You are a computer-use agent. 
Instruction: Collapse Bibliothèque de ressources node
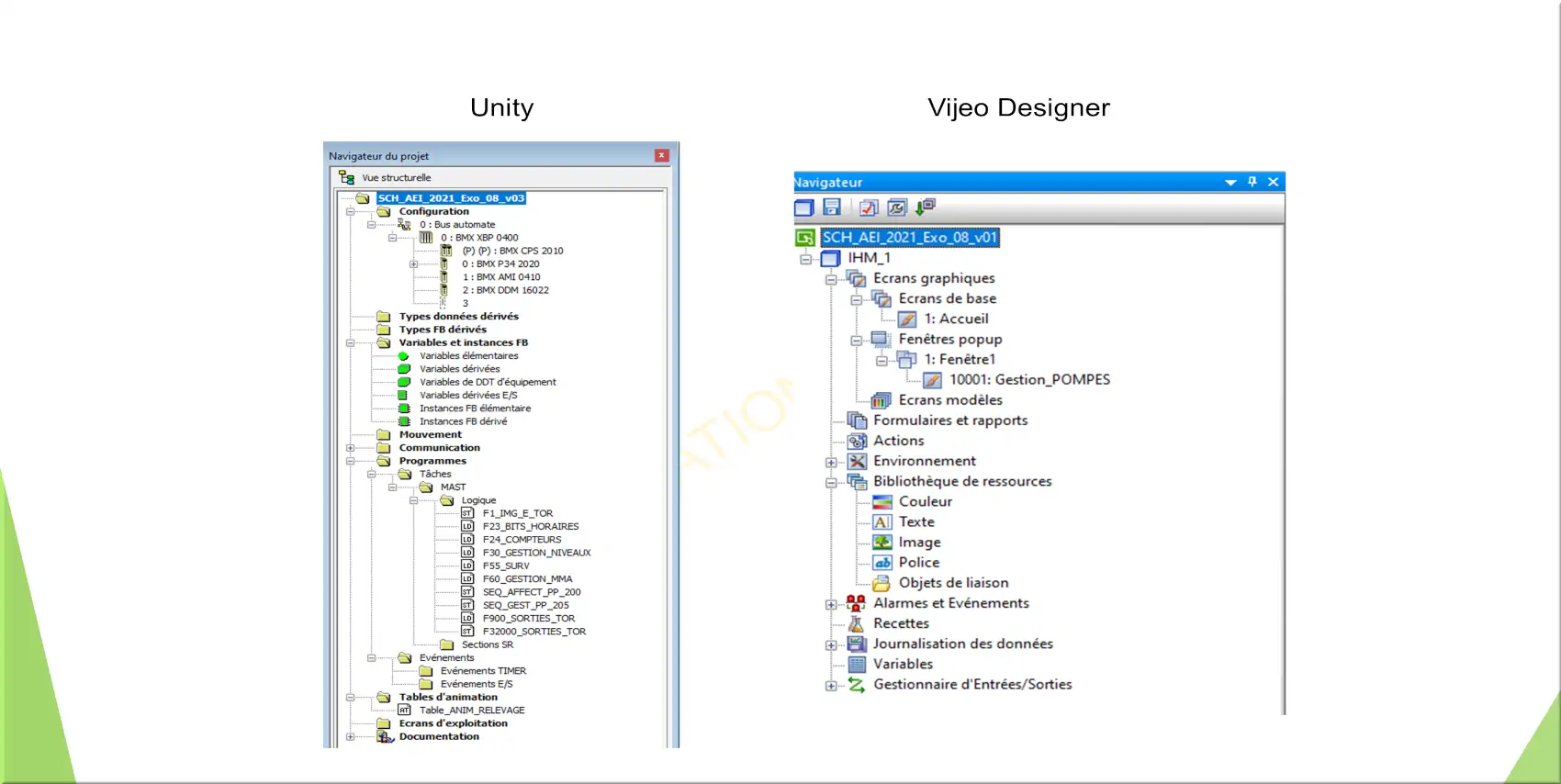coord(831,482)
